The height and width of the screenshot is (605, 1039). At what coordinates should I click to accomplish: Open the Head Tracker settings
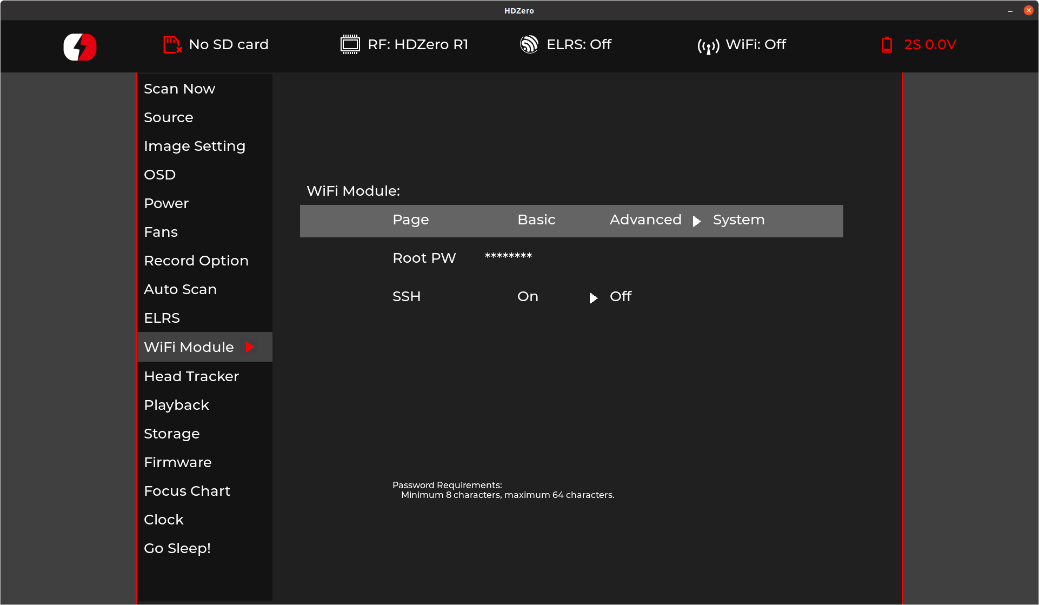191,376
